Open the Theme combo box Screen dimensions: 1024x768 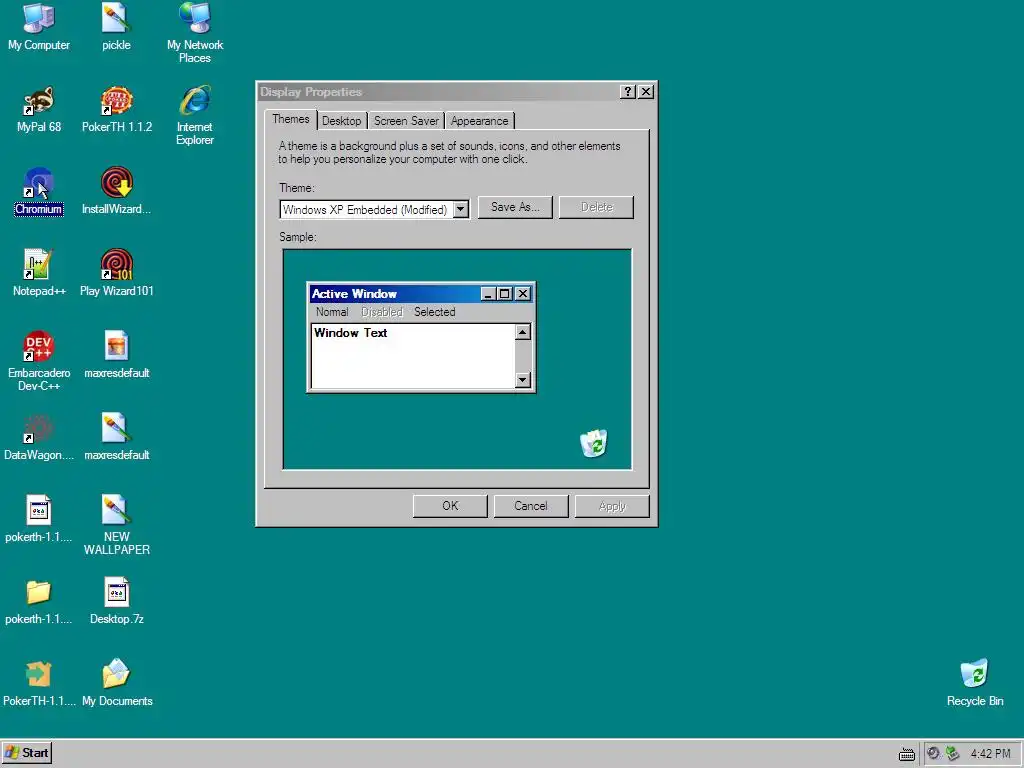[374, 210]
